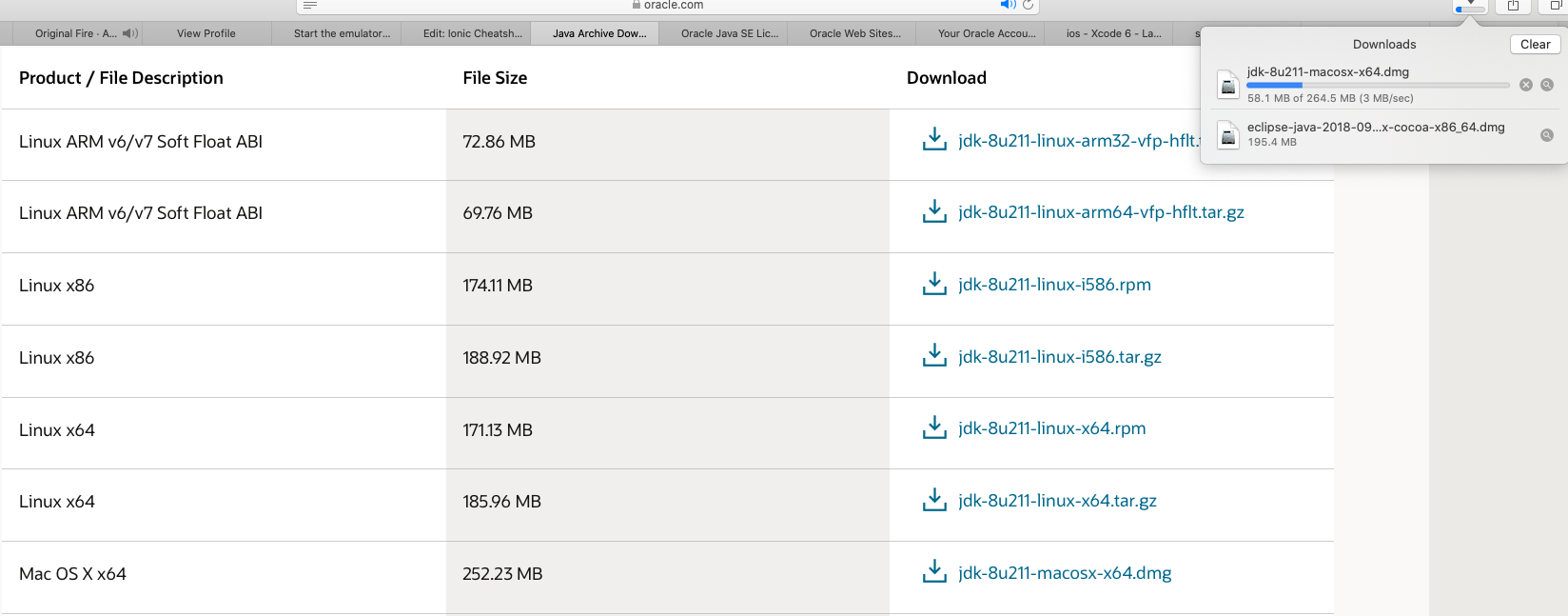Open the Share toolbar button
Viewport: 1568px width, 616px height.
(x=1513, y=6)
